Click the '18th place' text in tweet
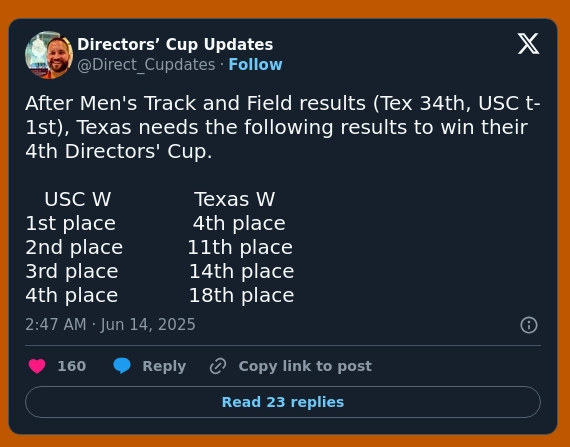Image resolution: width=570 pixels, height=447 pixels. 241,295
